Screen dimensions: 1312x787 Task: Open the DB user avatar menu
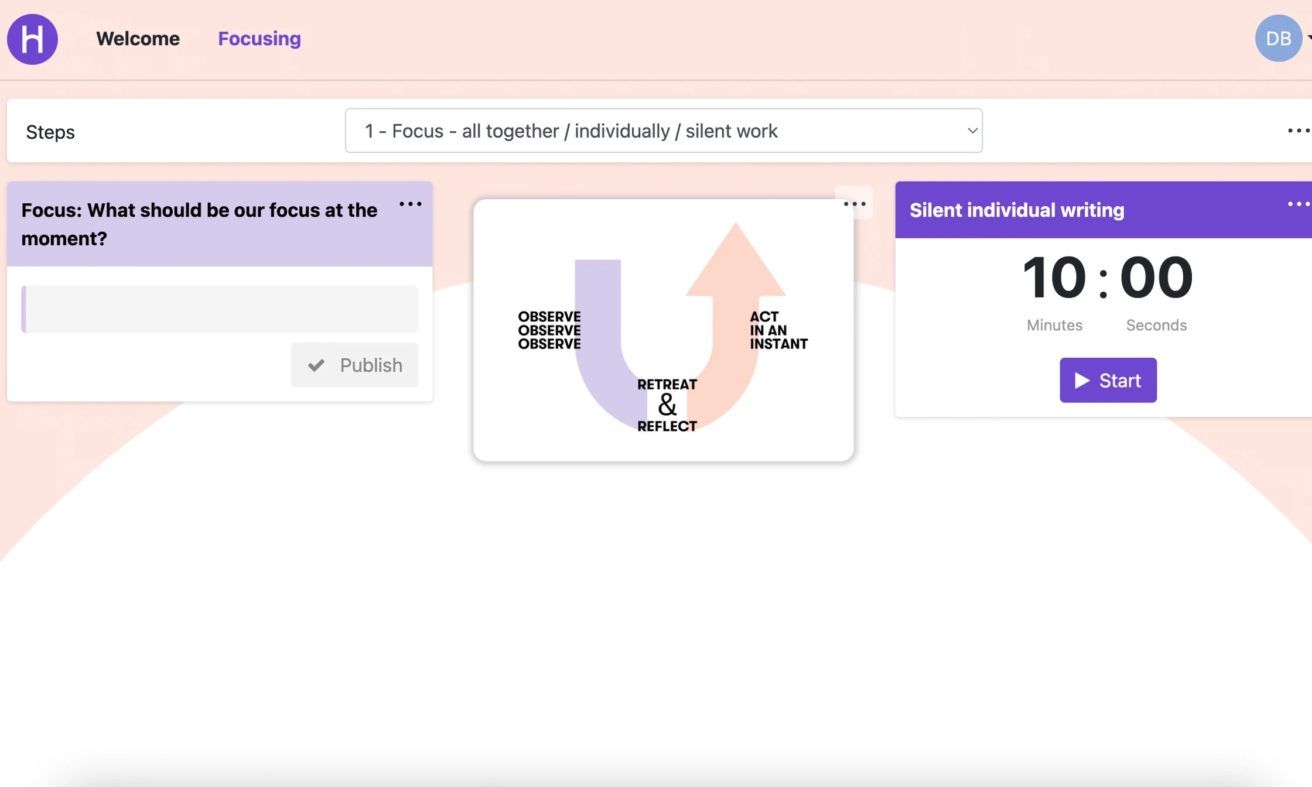click(1279, 38)
